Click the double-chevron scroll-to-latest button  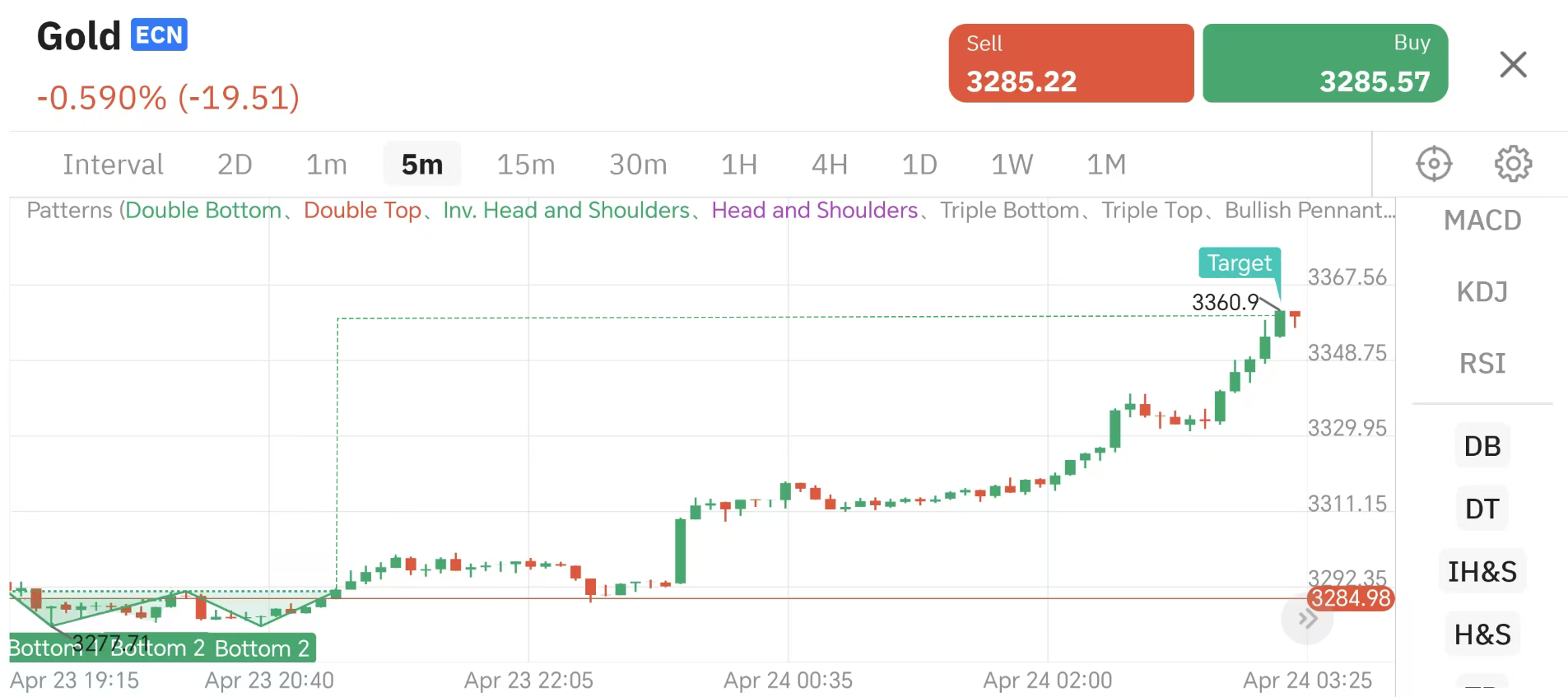tap(1307, 619)
